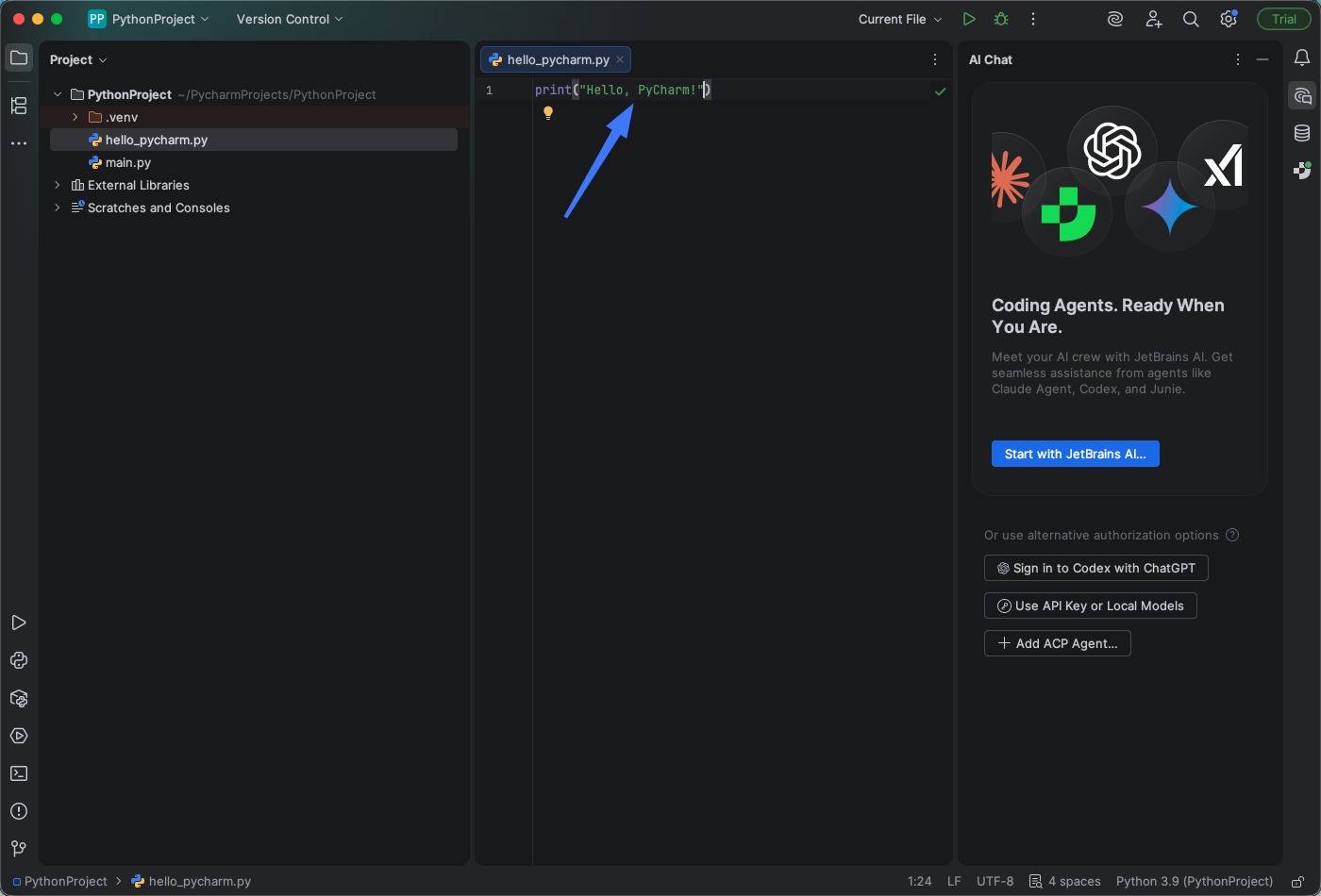Click Sign in to Codex with ChatGPT
Screen dimensions: 1321x896
[x=1095, y=568]
